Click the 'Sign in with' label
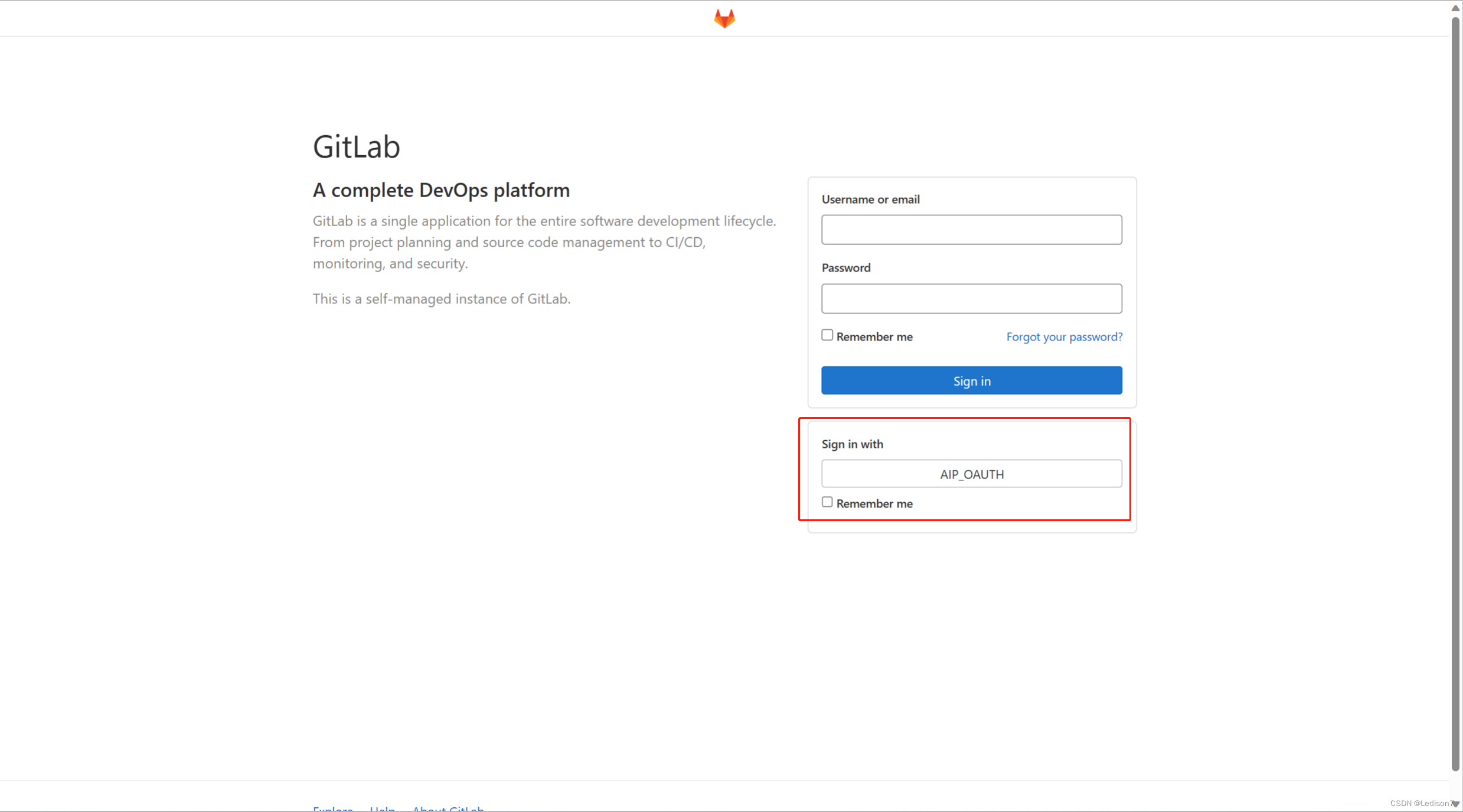This screenshot has width=1463, height=812. [852, 444]
